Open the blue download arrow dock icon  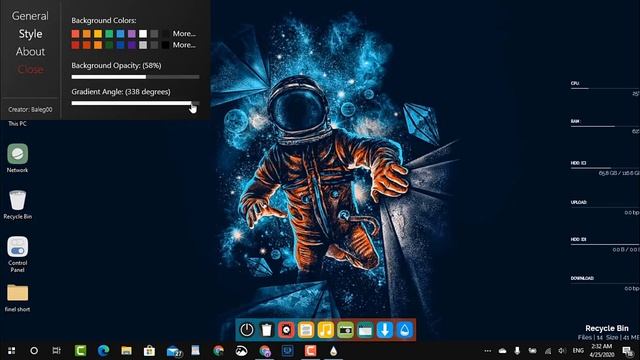[384, 330]
